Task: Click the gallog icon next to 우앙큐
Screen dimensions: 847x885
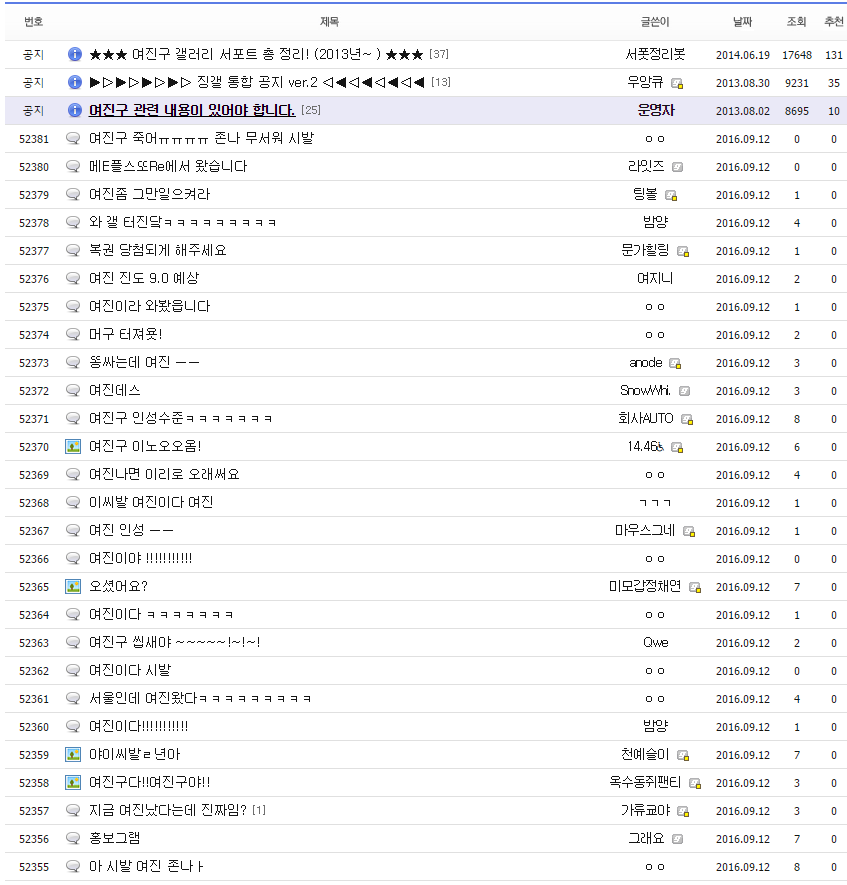Action: [x=677, y=84]
